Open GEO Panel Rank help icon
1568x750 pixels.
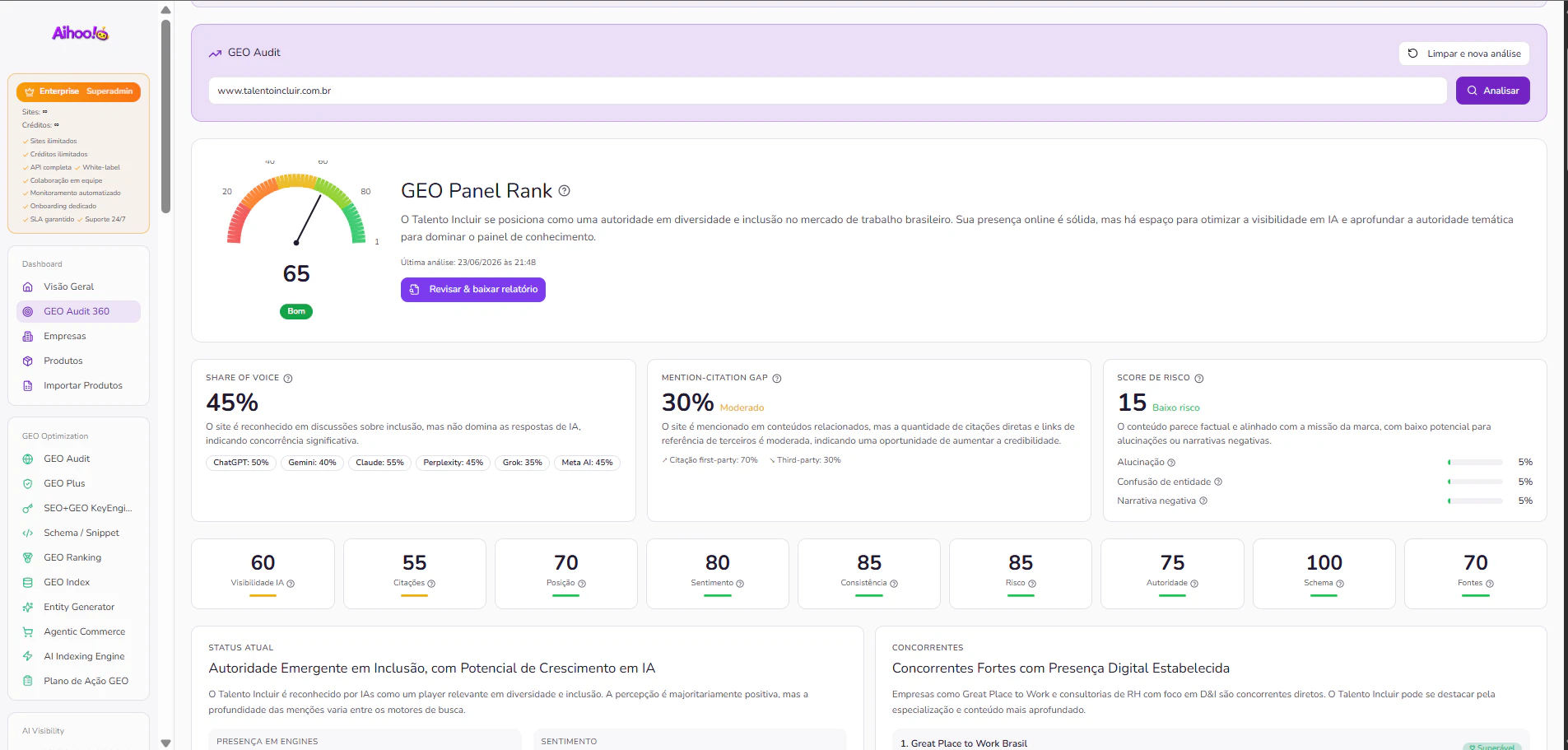[565, 190]
